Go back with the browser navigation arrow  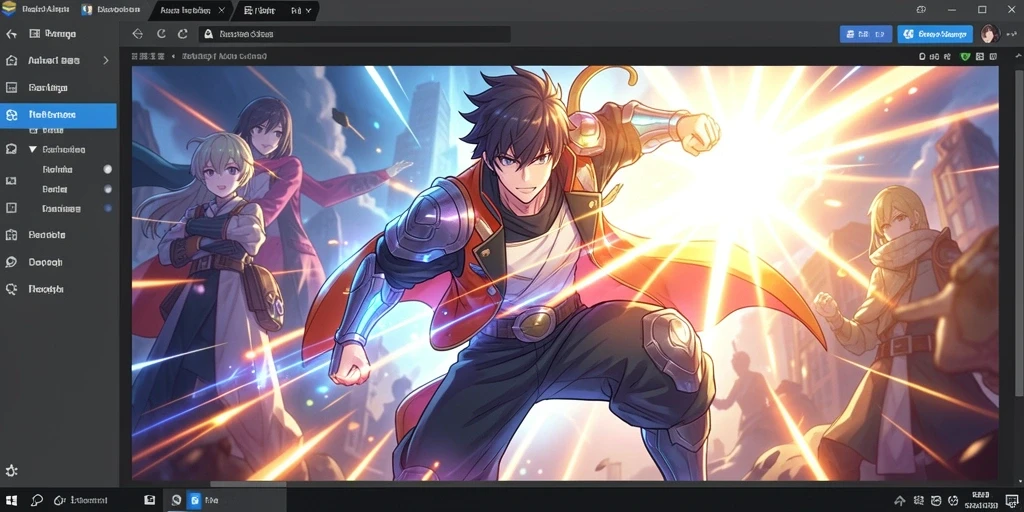pos(137,34)
